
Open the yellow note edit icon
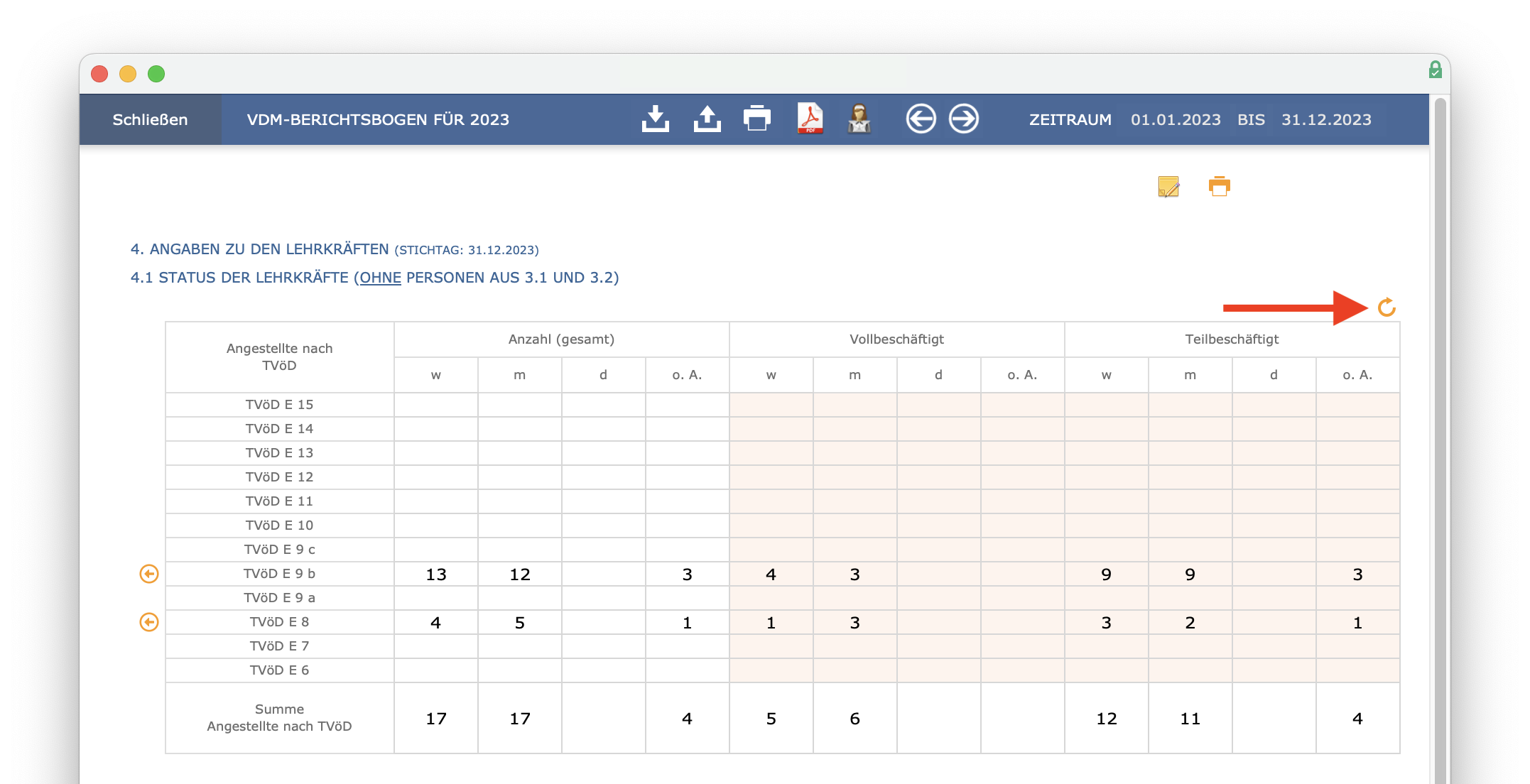click(x=1168, y=187)
